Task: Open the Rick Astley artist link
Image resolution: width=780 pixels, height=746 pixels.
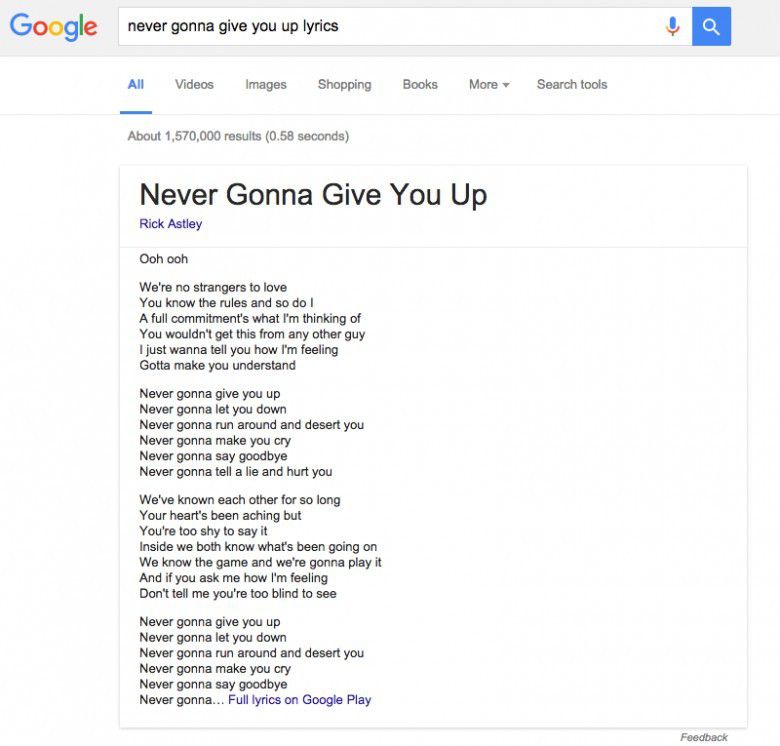Action: pos(171,224)
